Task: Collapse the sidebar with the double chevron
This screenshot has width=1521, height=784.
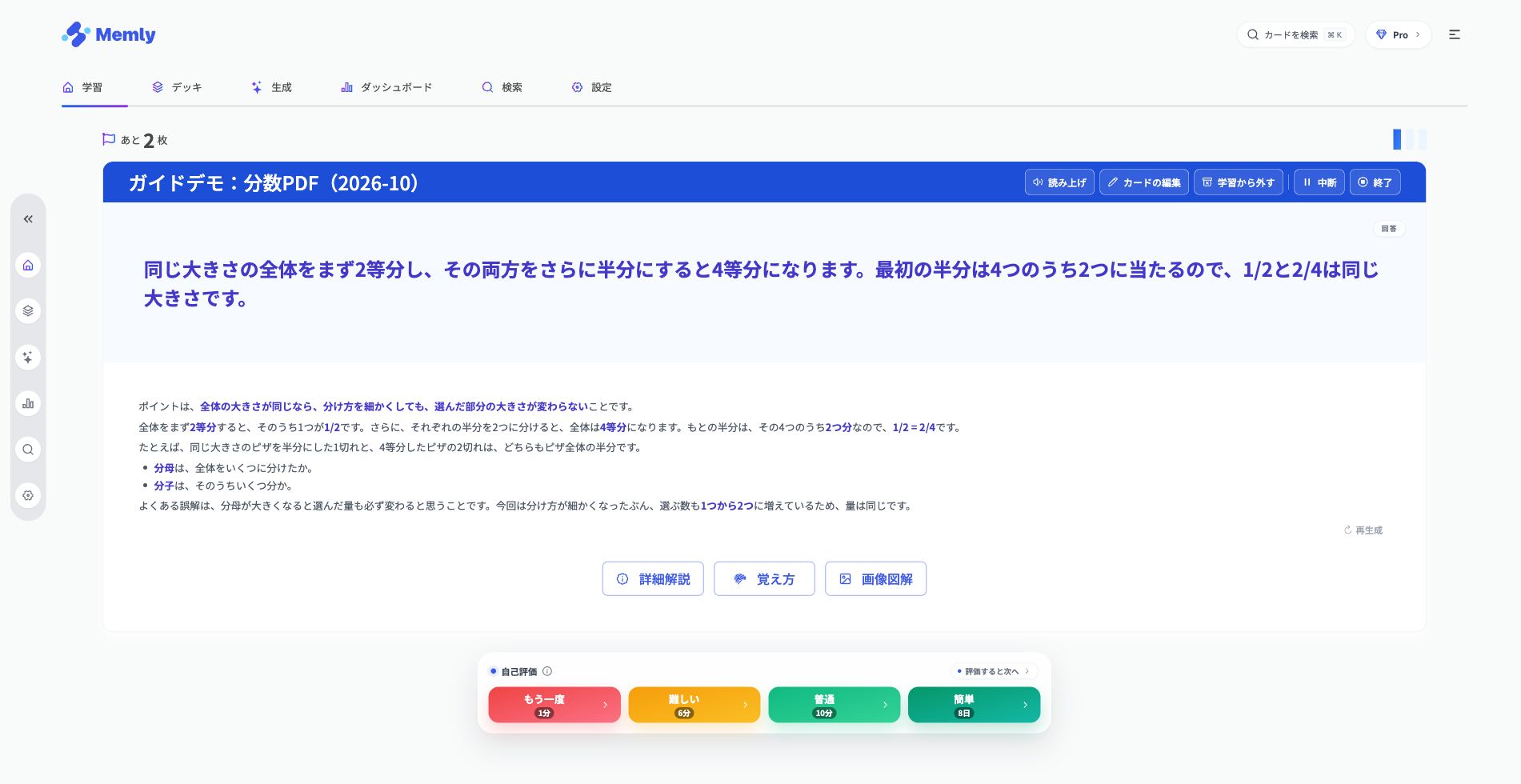Action: [28, 219]
